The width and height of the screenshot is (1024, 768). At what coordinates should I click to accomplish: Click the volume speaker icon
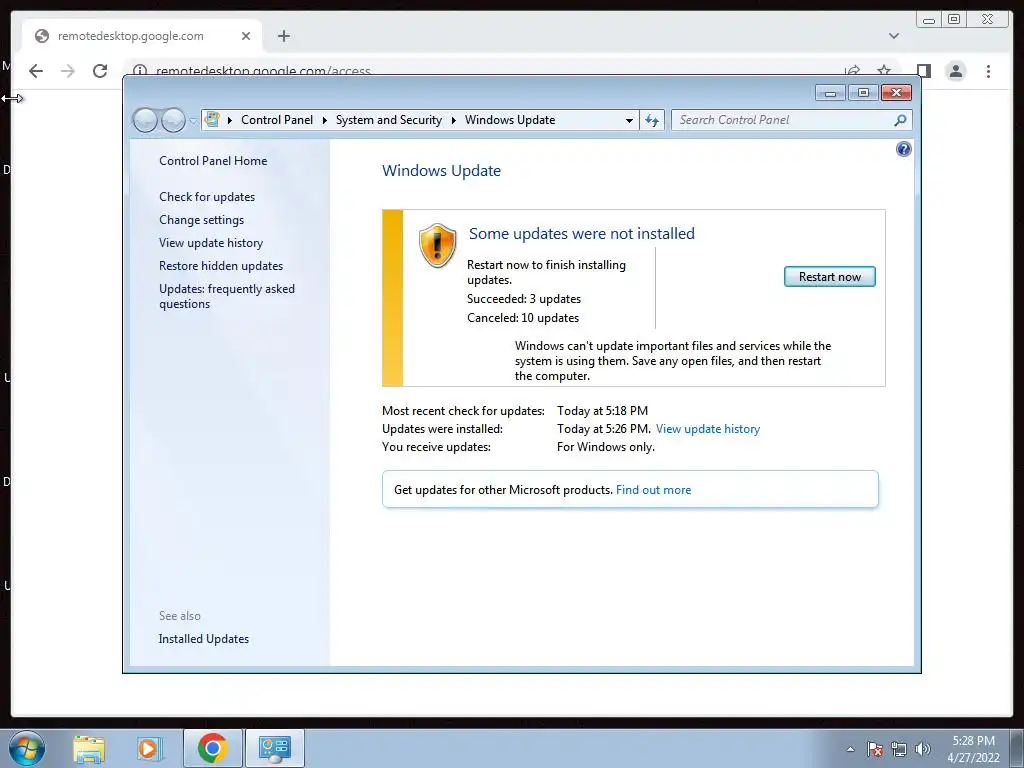click(923, 749)
